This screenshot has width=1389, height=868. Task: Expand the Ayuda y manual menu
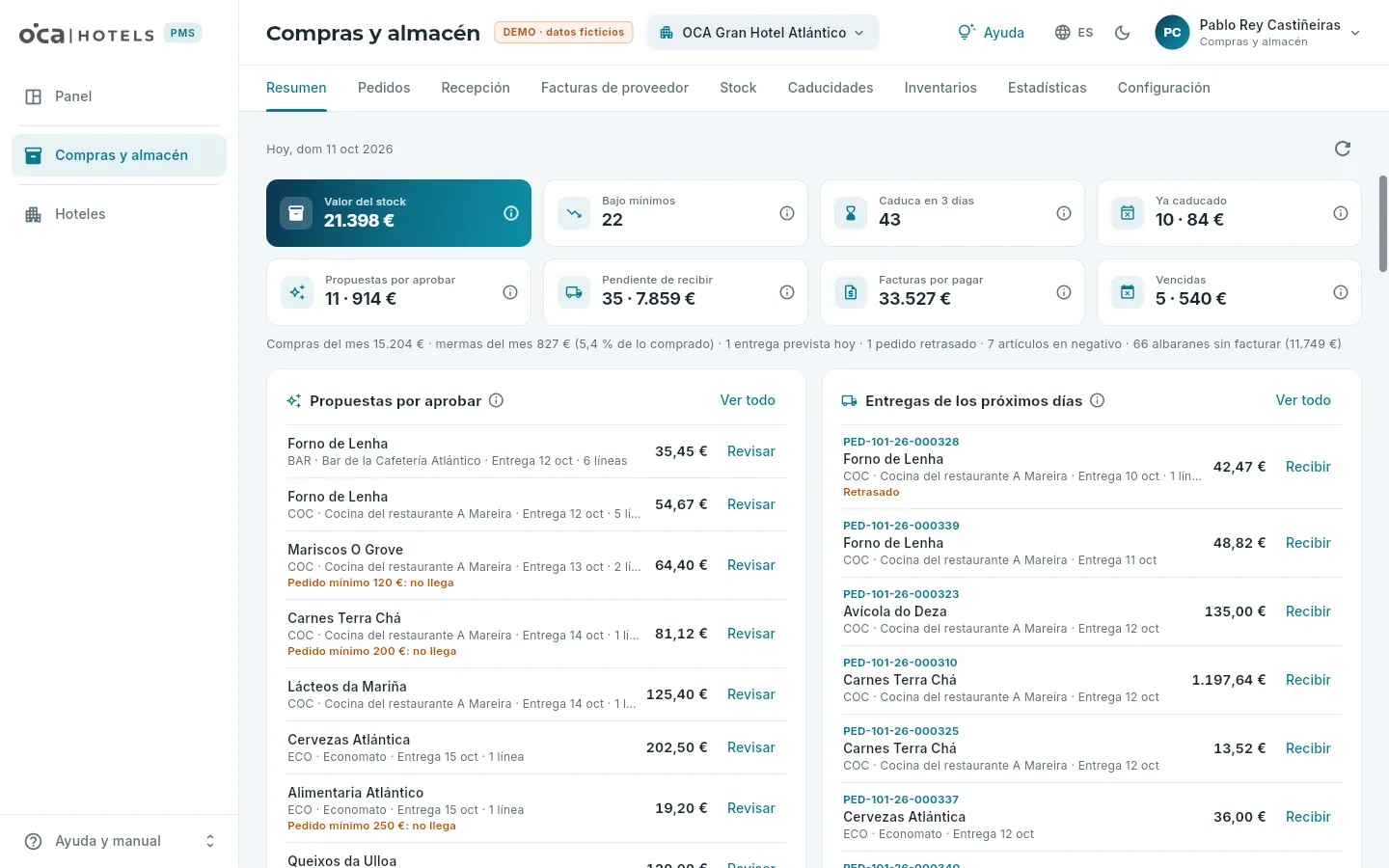point(120,841)
